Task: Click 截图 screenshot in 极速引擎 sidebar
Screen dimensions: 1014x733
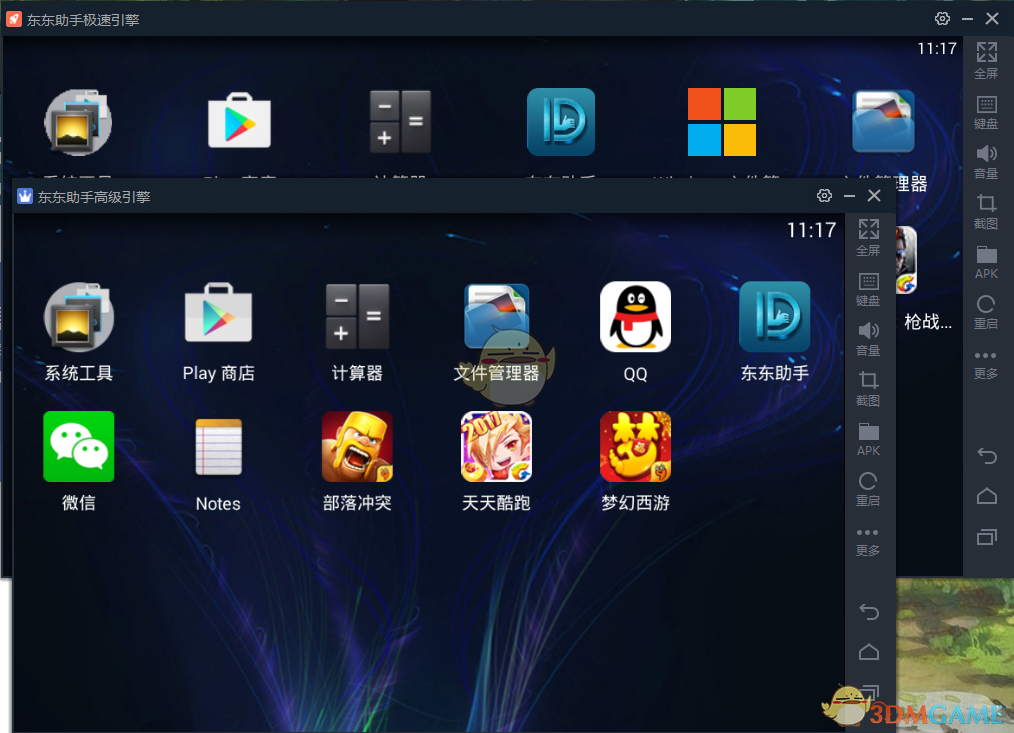Action: pos(986,212)
